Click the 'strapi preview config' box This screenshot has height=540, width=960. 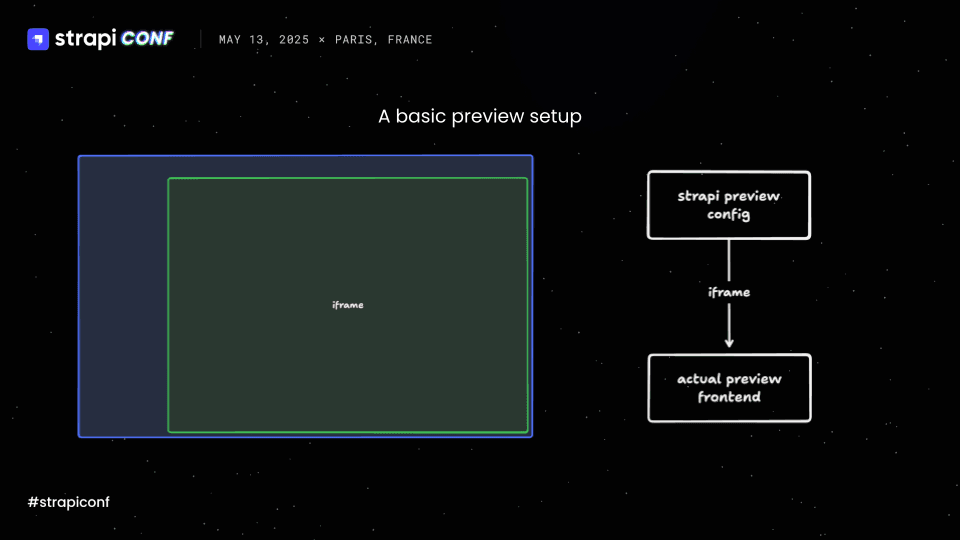[729, 205]
